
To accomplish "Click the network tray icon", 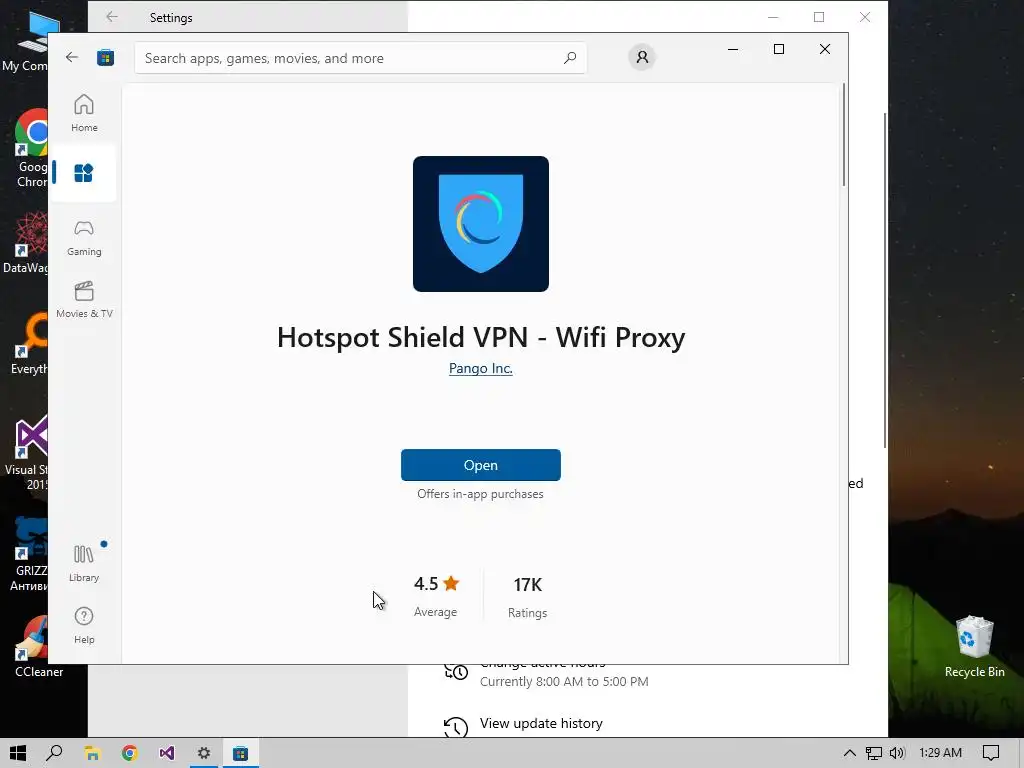I will (x=873, y=753).
